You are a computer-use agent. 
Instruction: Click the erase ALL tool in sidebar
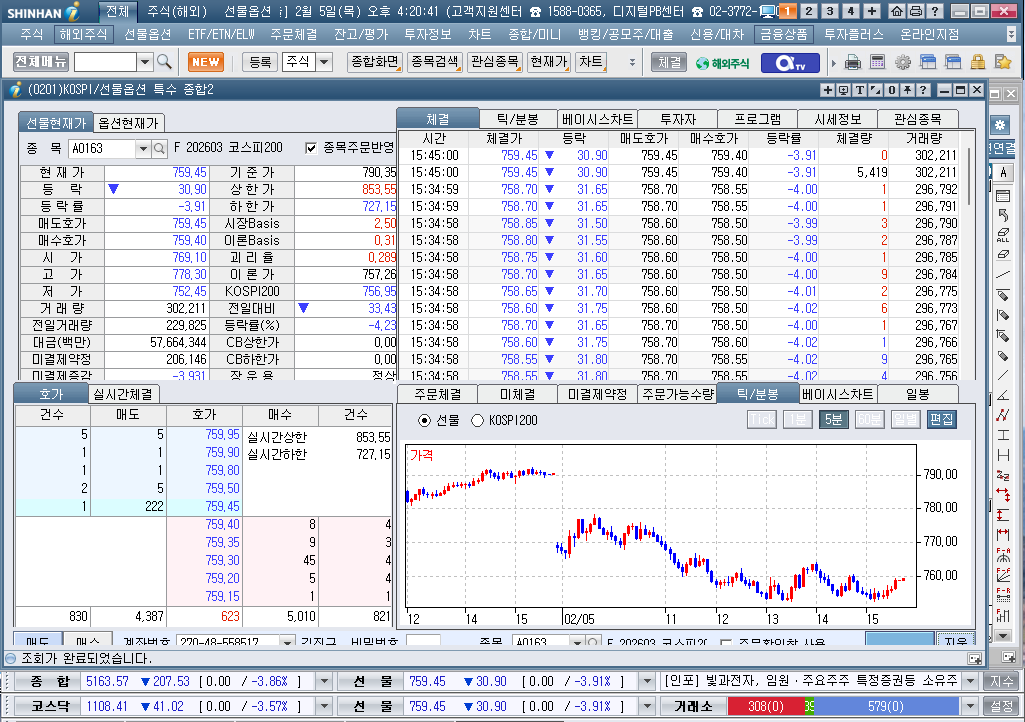pyautogui.click(x=1003, y=235)
